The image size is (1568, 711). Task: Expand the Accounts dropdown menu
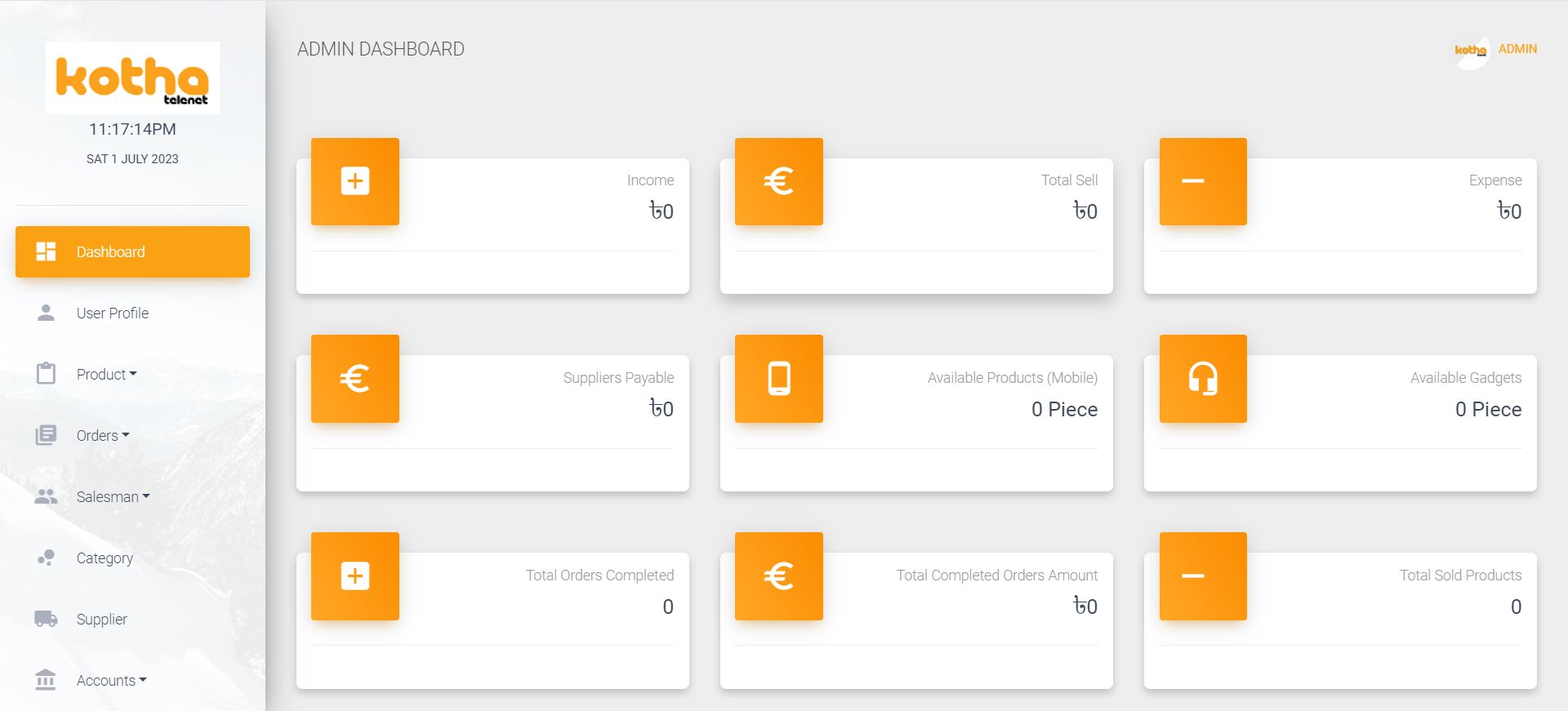tap(111, 681)
